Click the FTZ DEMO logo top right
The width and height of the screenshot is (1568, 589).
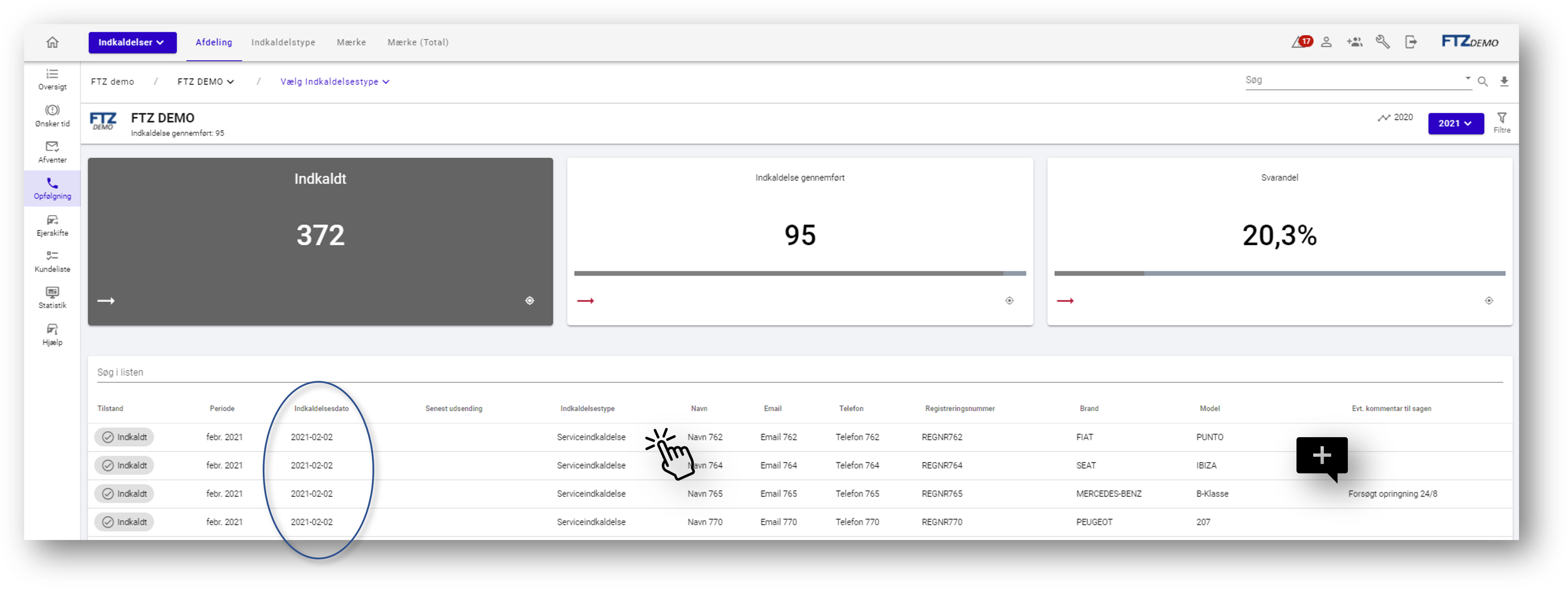[x=1469, y=41]
